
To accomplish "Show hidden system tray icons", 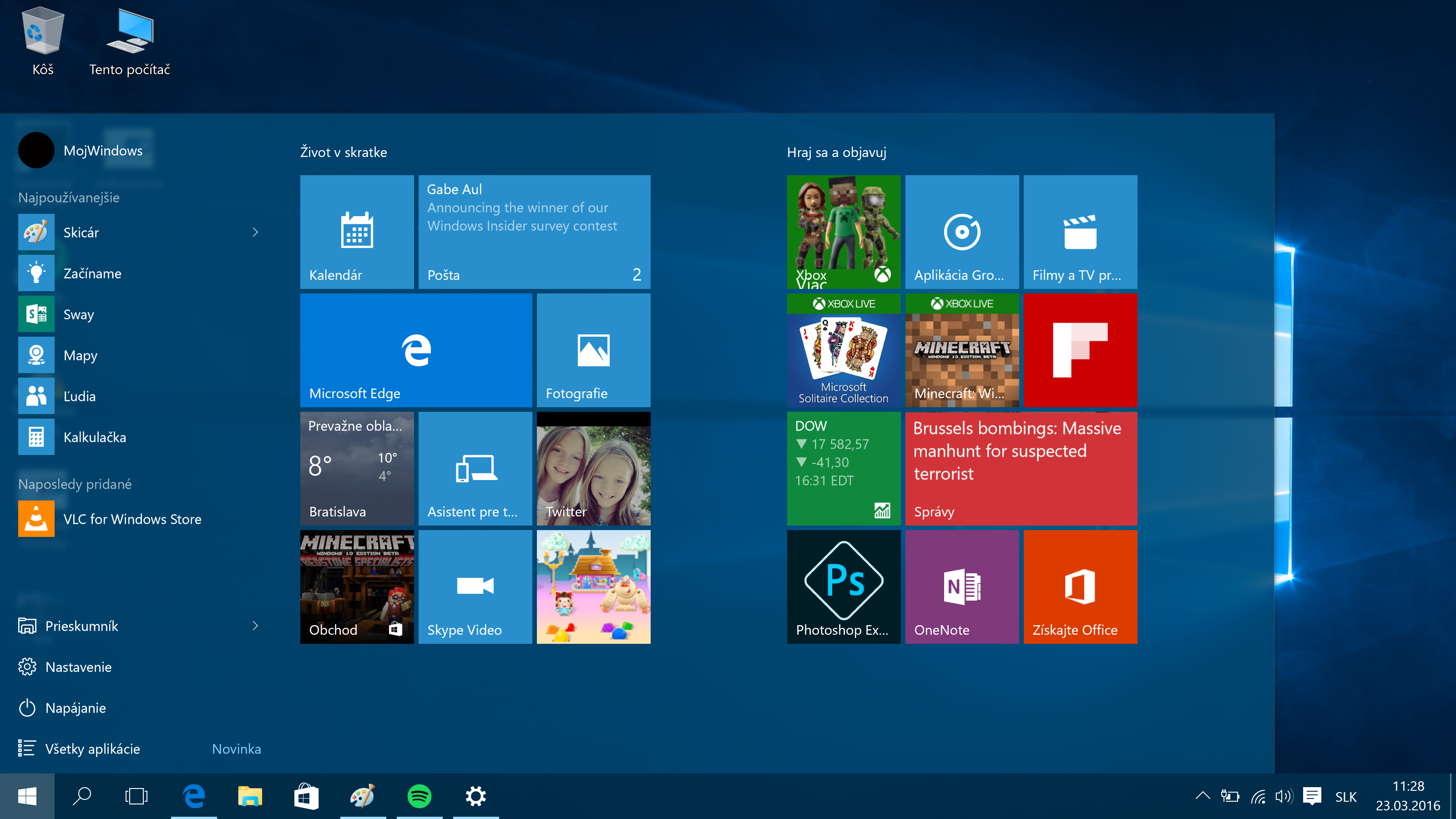I will [x=1203, y=796].
